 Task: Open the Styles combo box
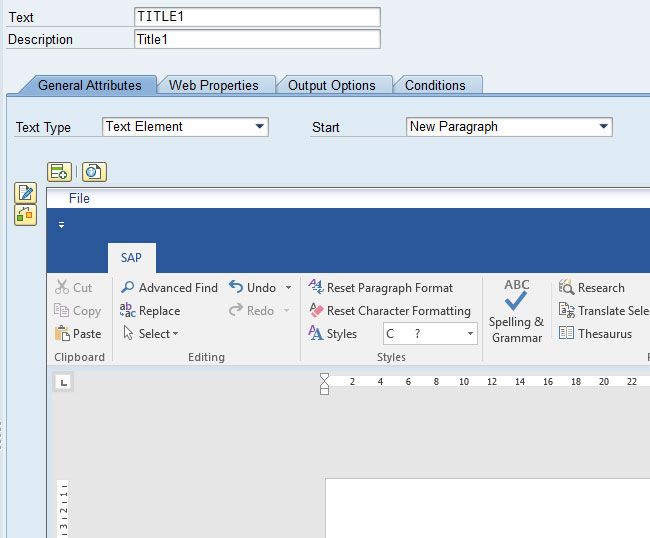click(x=470, y=334)
